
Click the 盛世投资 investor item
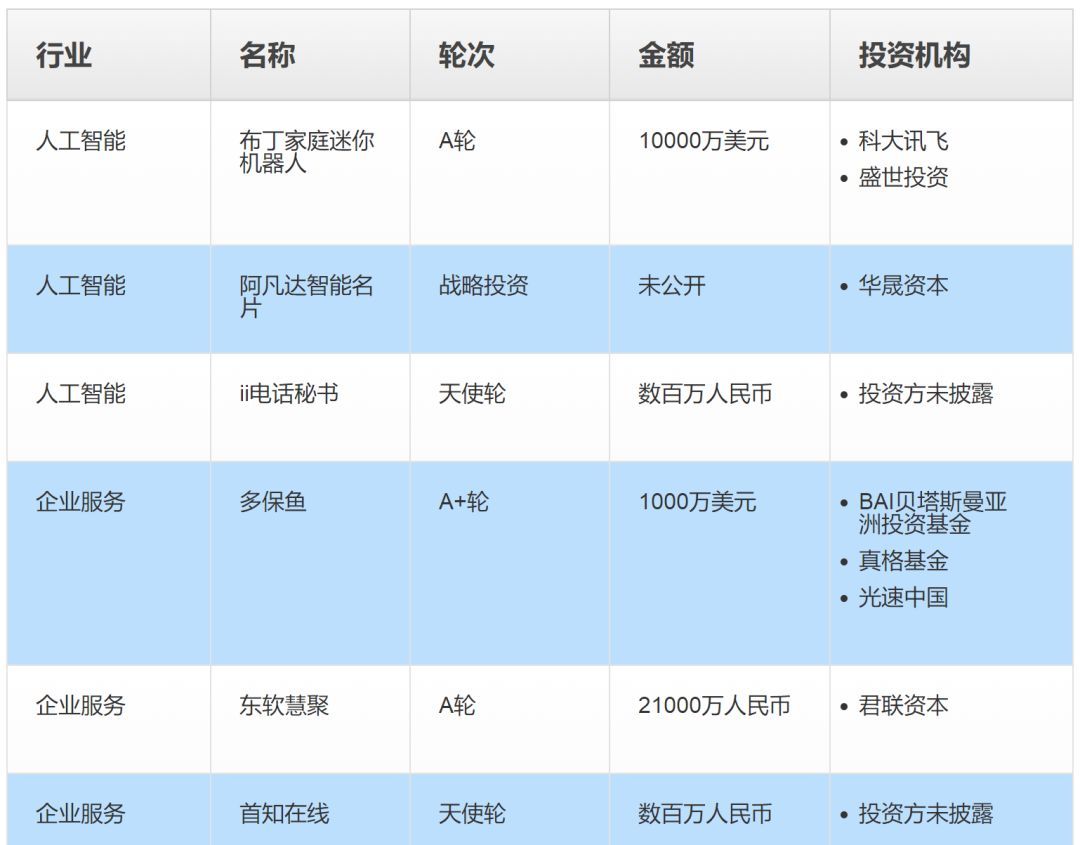903,178
